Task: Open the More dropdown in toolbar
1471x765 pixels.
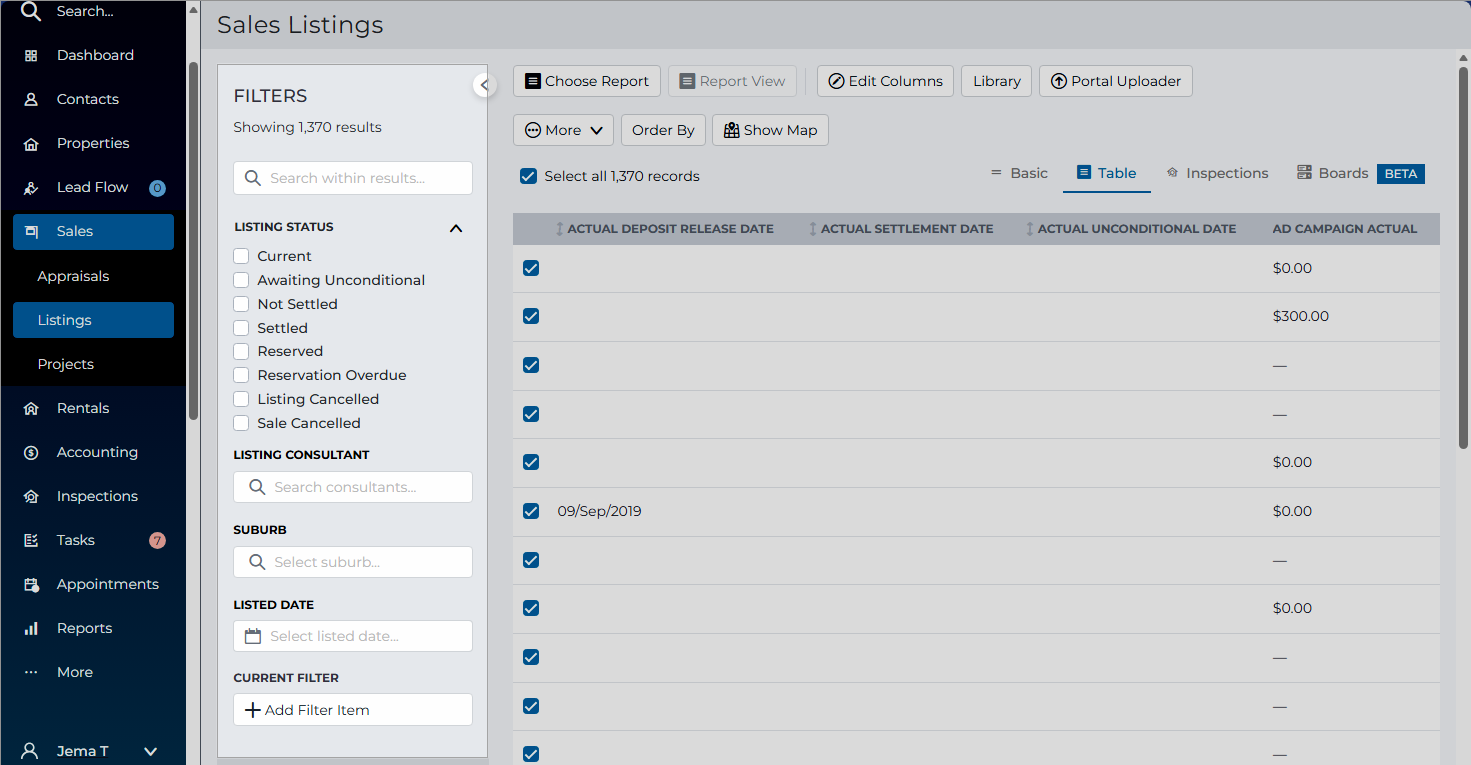Action: pyautogui.click(x=564, y=130)
